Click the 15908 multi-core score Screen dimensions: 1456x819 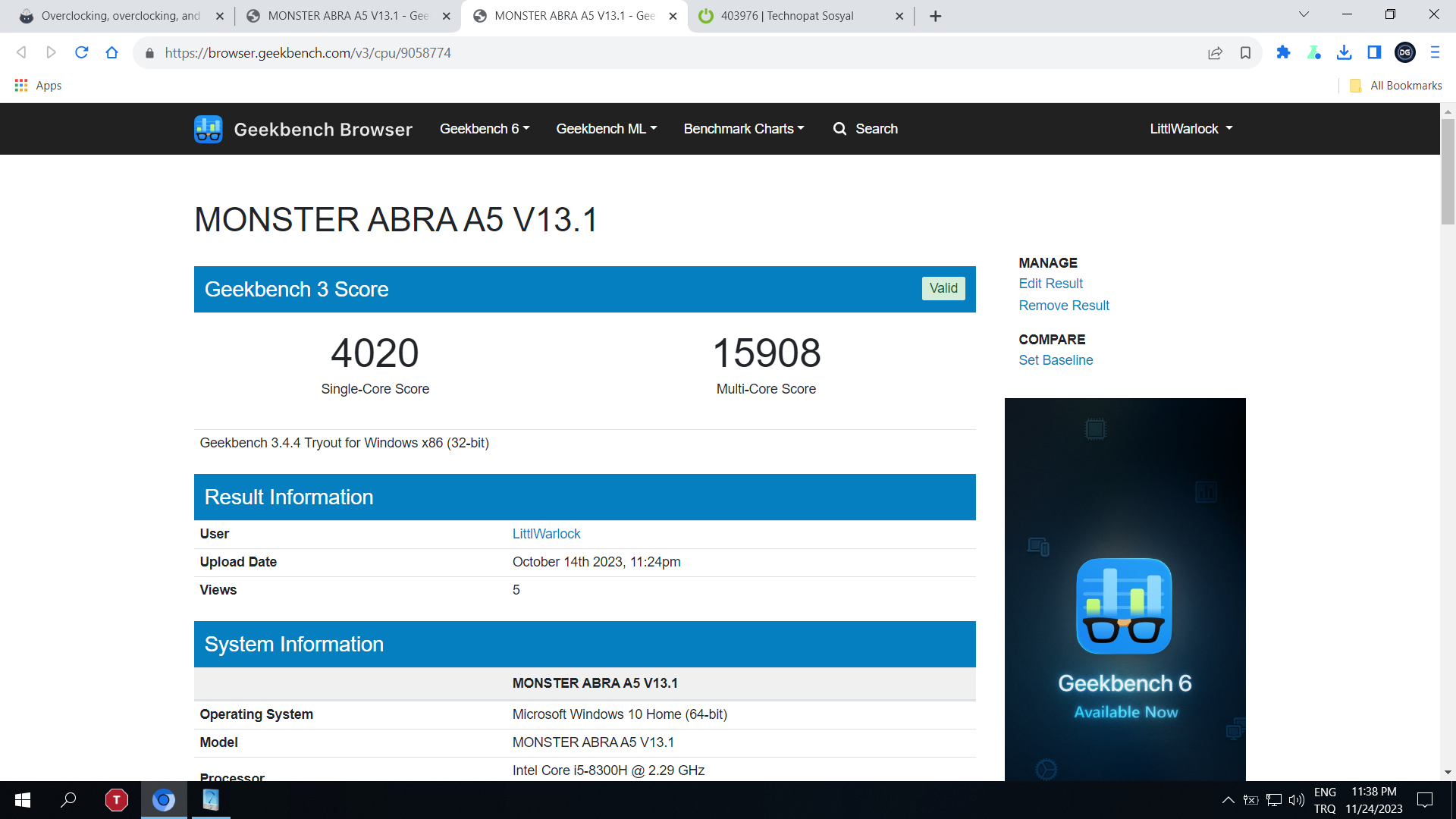coord(767,353)
